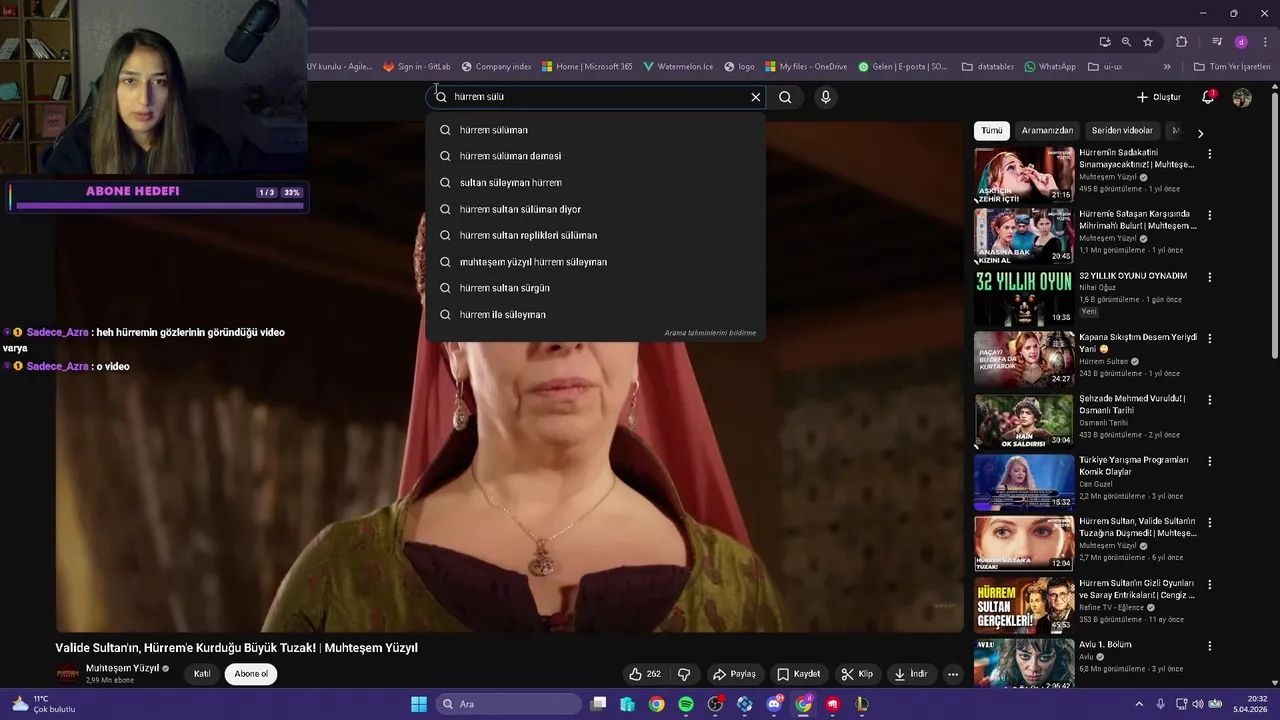Image resolution: width=1280 pixels, height=720 pixels.
Task: Click inside the YouTube search input field
Action: click(x=598, y=97)
